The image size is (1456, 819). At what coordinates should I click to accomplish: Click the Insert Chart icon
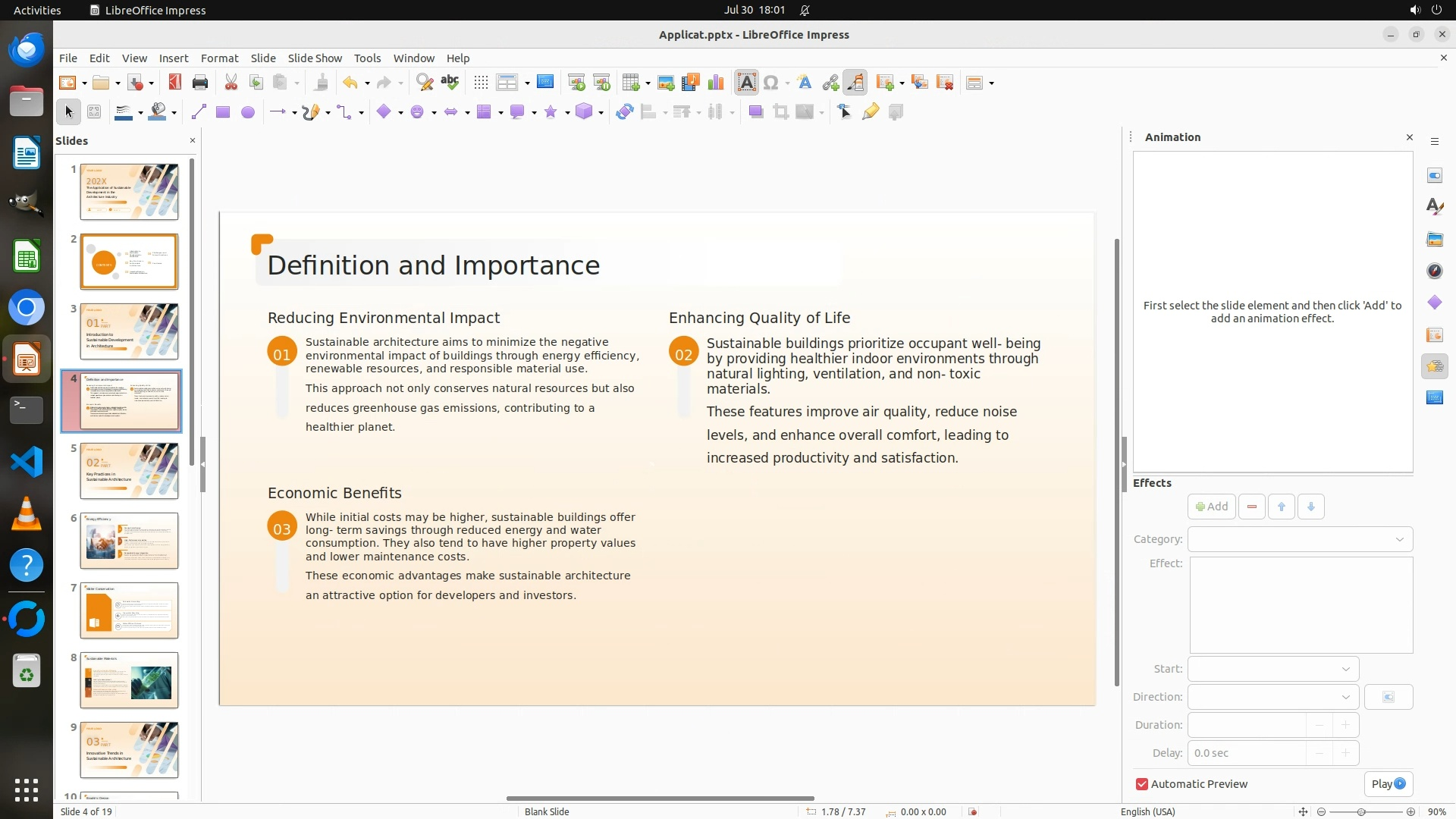715,83
